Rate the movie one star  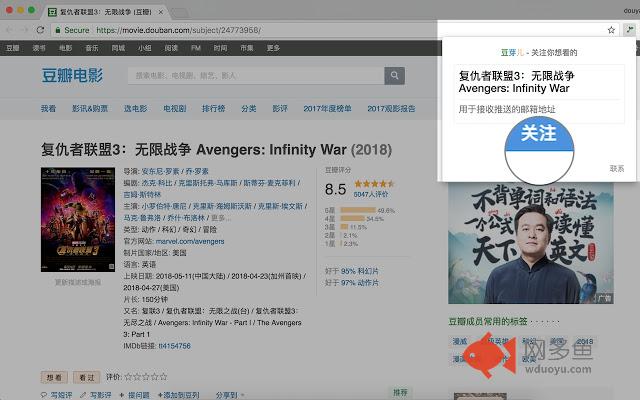(128, 377)
